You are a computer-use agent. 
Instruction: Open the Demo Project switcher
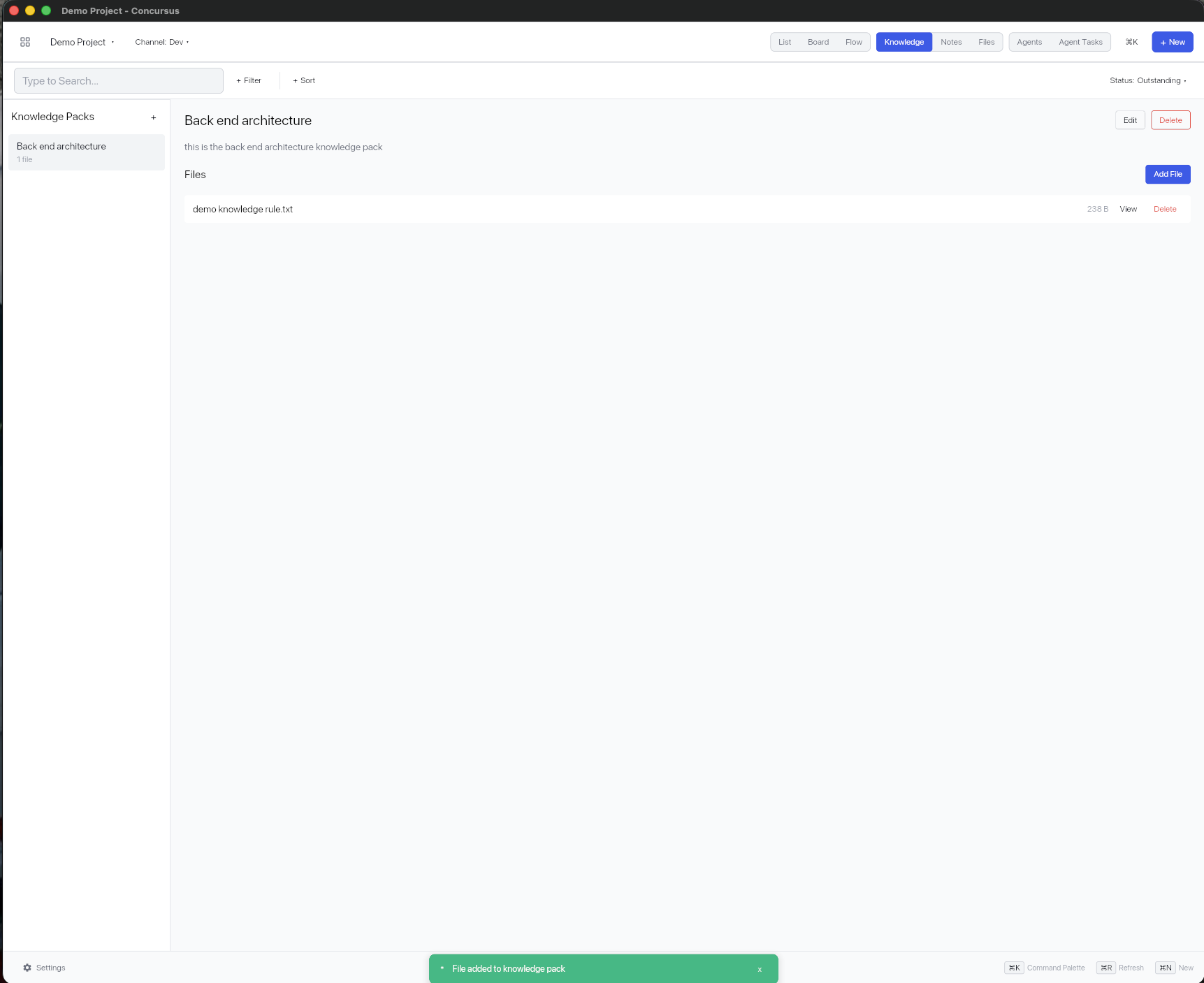tap(82, 42)
